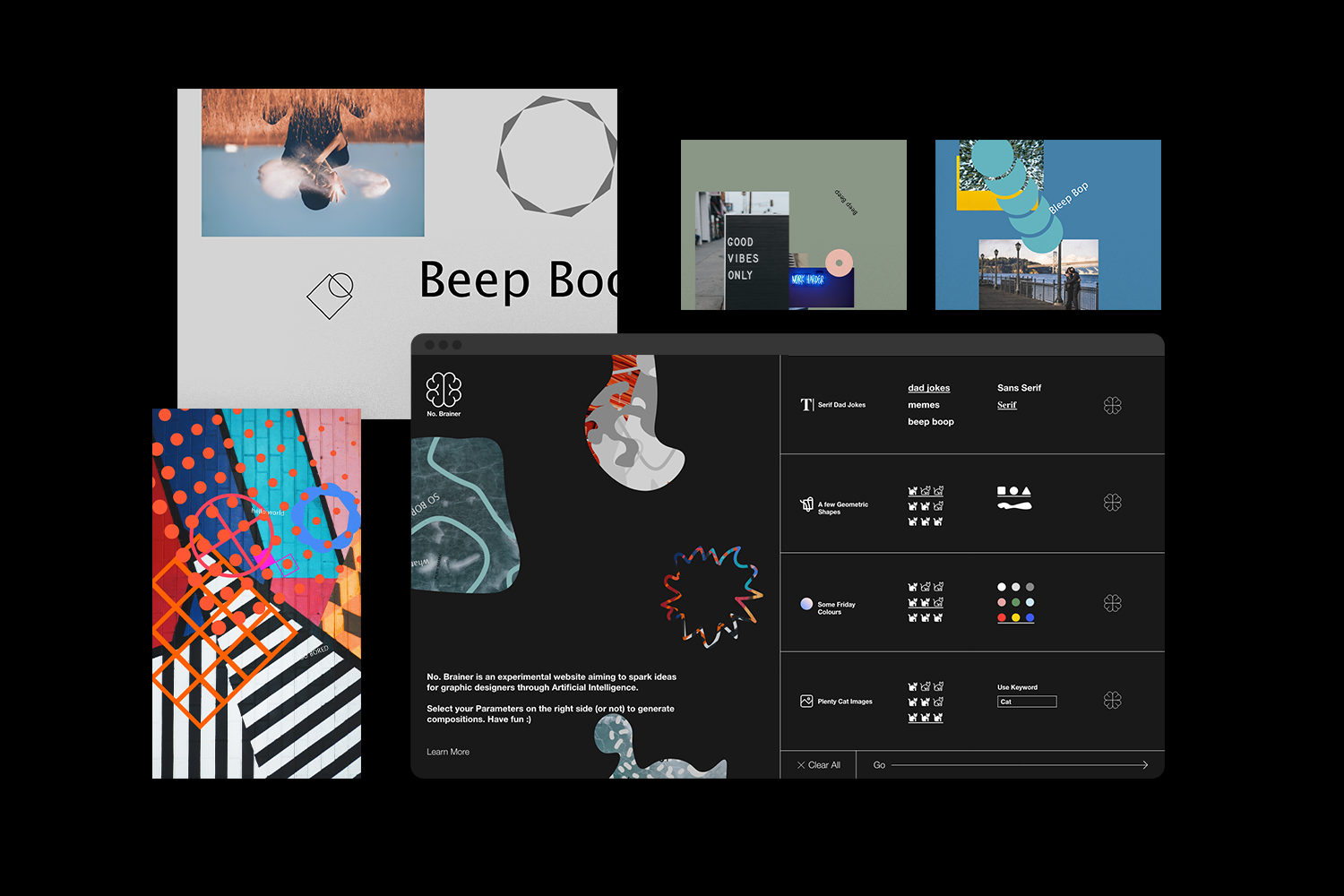The height and width of the screenshot is (896, 1344).
Task: Click the geometric shapes icon
Action: click(x=806, y=504)
